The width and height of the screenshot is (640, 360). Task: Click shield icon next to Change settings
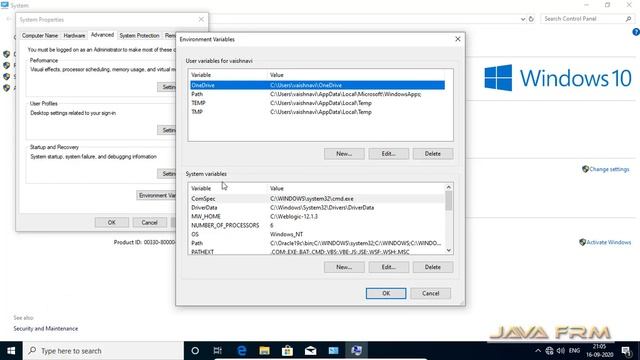[585, 169]
